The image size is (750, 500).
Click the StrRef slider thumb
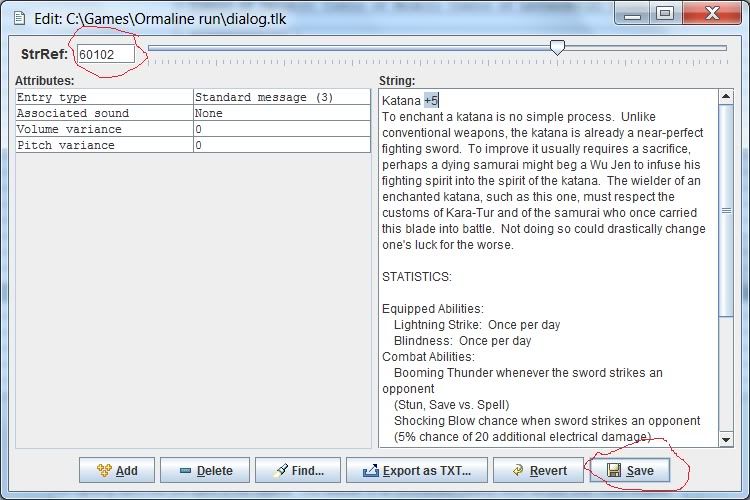click(x=557, y=47)
